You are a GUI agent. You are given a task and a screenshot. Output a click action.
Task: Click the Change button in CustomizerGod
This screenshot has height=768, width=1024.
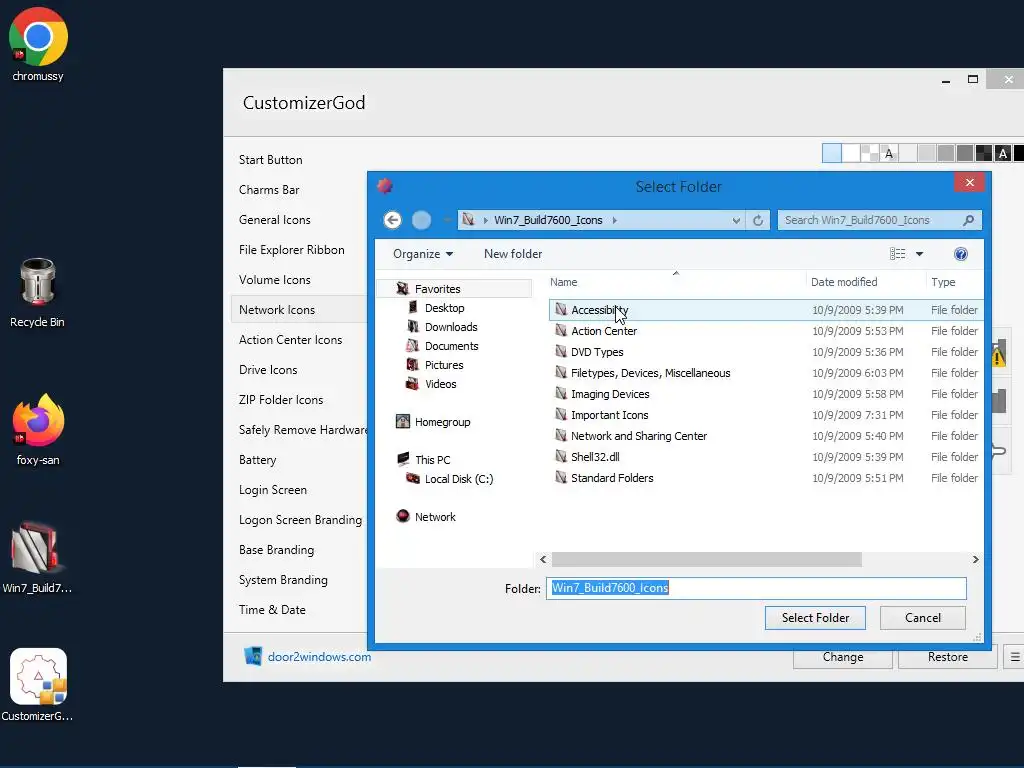(x=842, y=657)
